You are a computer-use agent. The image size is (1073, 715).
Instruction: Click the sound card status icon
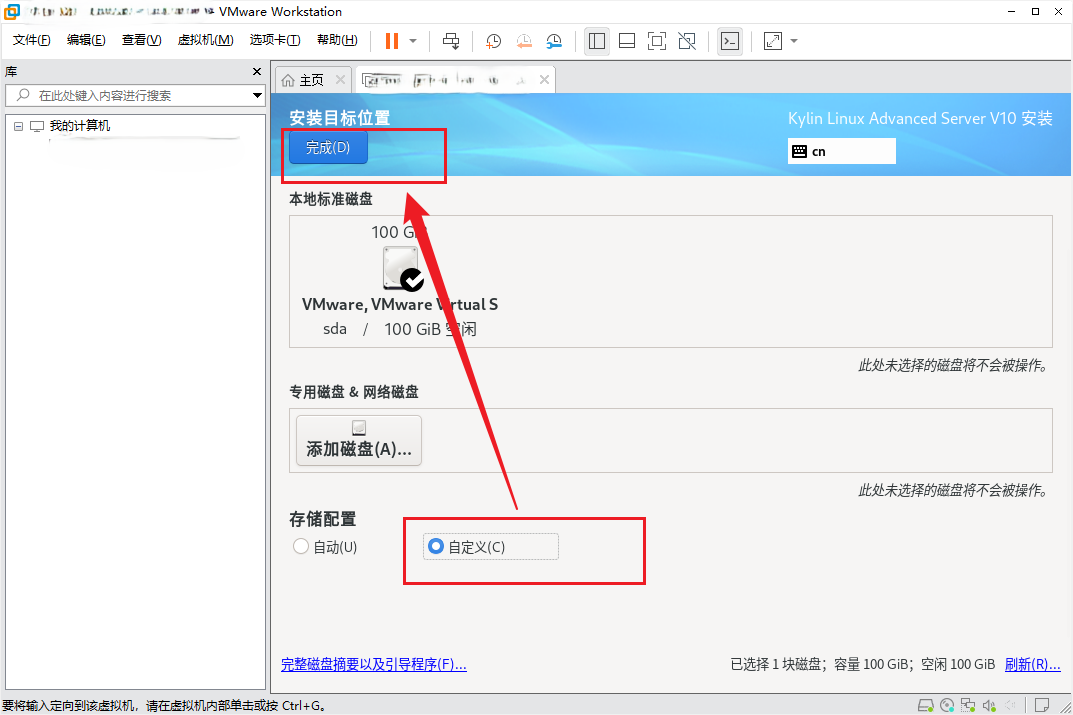(x=989, y=705)
